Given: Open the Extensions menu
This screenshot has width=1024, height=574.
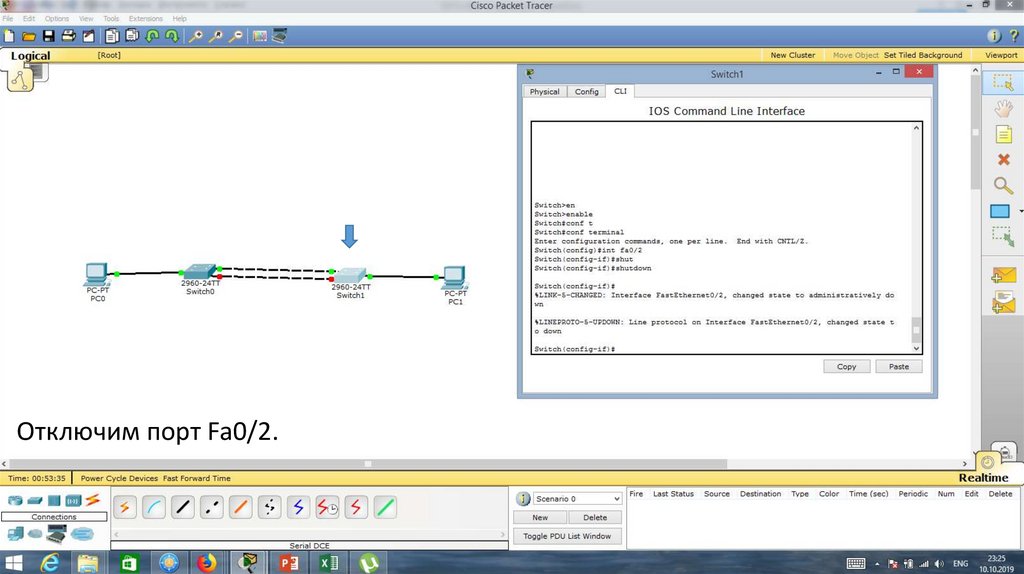Looking at the screenshot, I should [x=146, y=19].
